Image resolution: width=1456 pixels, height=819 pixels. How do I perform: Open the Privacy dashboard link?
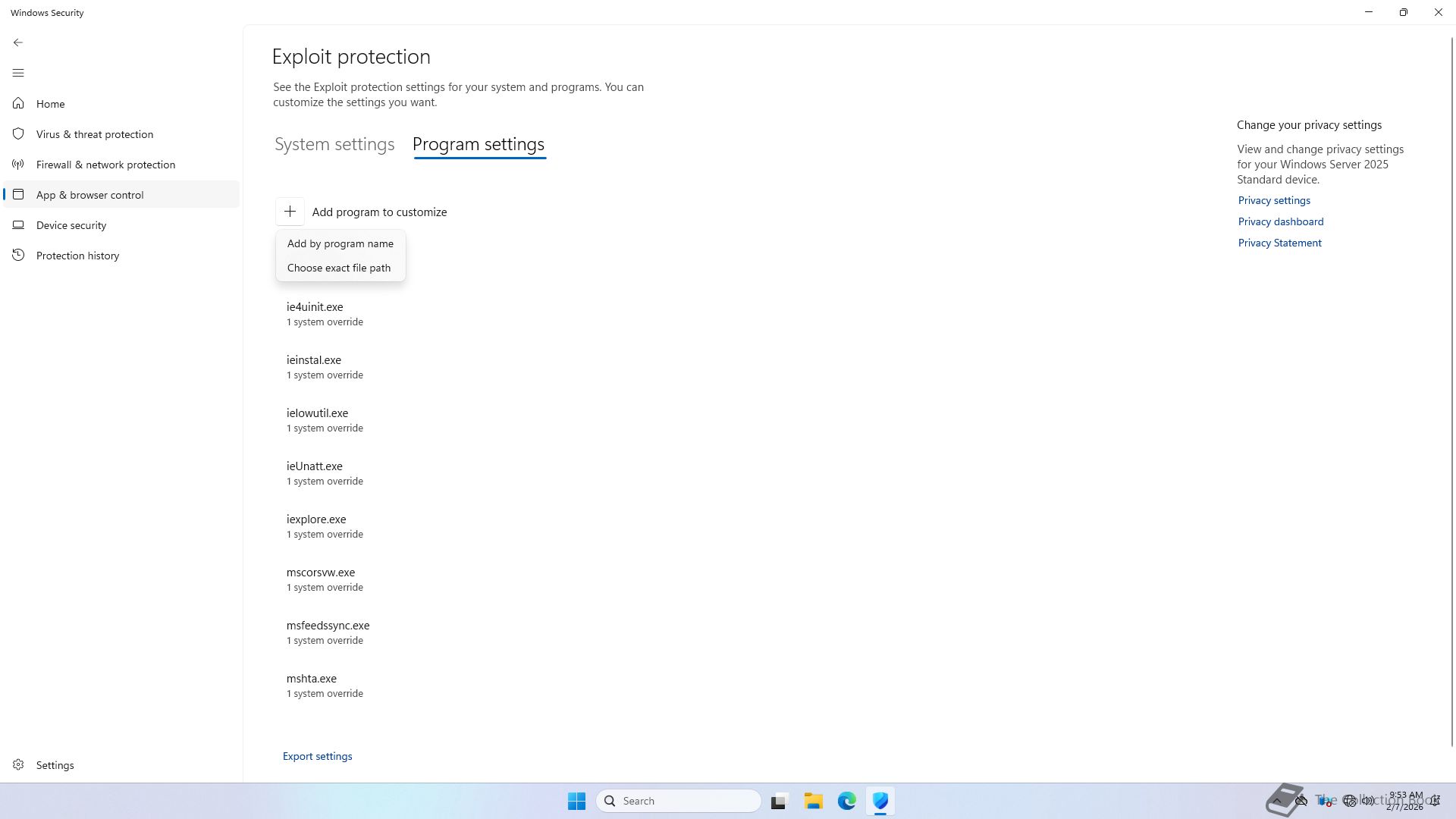click(x=1280, y=221)
